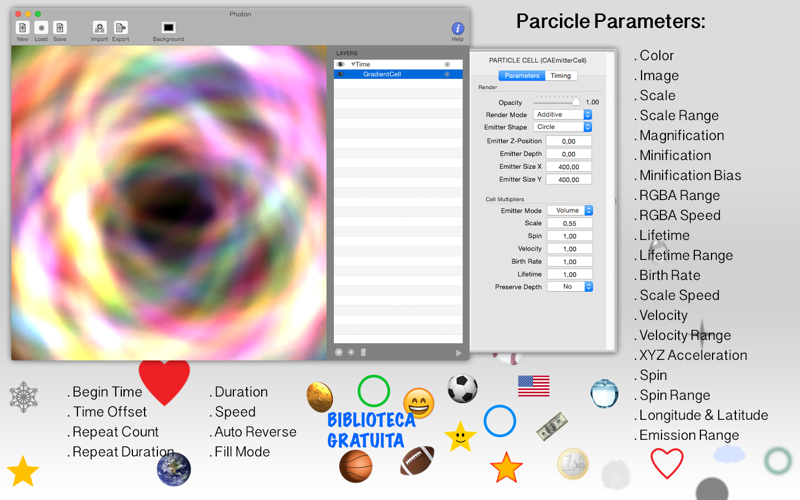Switch to the Timing tab
The width and height of the screenshot is (800, 500).
click(x=561, y=76)
